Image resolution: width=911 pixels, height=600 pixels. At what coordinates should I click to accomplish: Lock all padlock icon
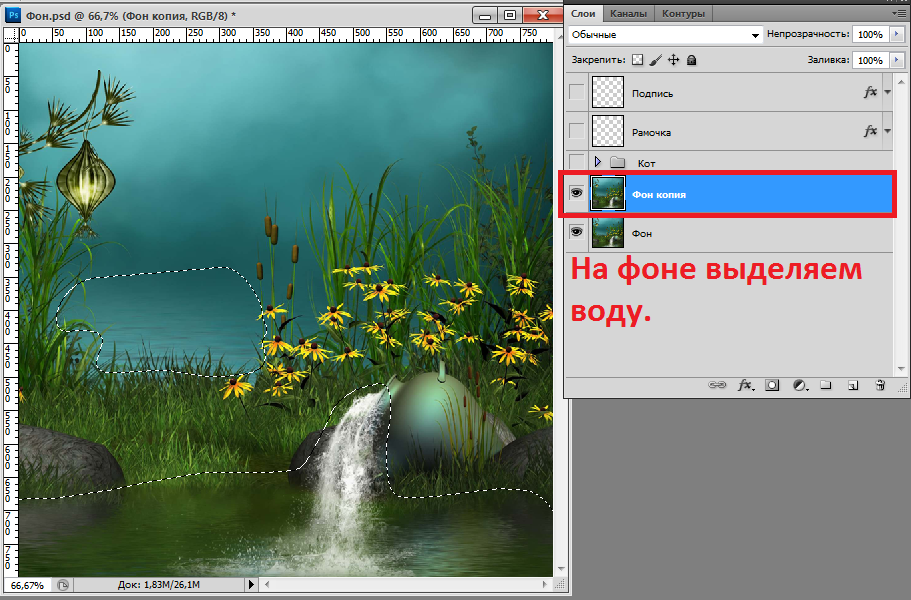tap(691, 60)
